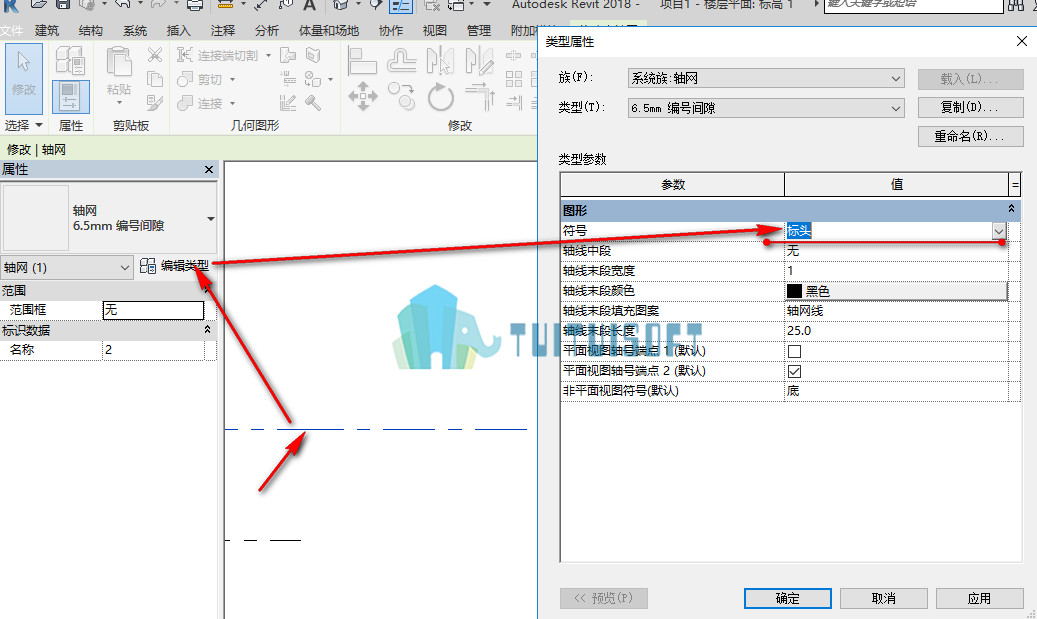Toggle the Properties palette ribbon button

70,97
